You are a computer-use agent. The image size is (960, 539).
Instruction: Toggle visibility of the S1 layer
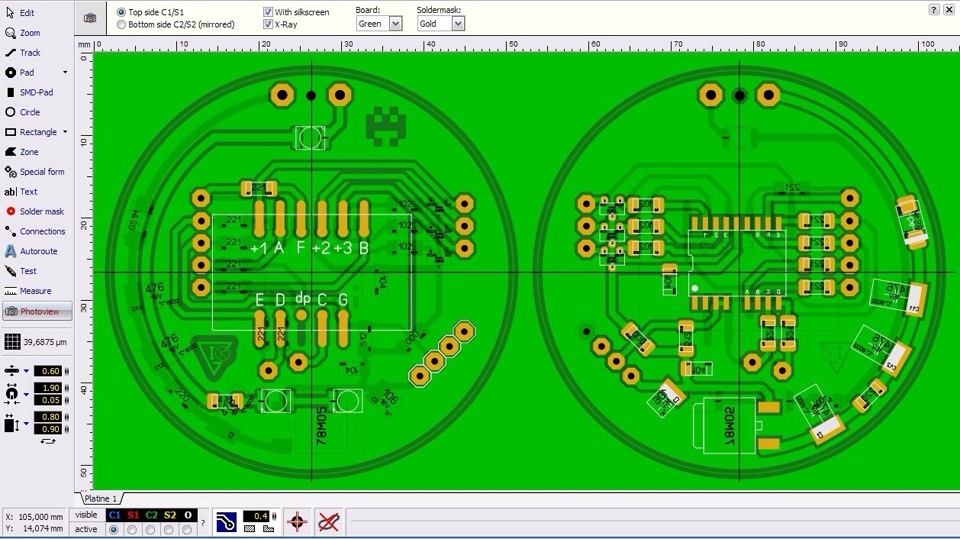click(x=133, y=515)
